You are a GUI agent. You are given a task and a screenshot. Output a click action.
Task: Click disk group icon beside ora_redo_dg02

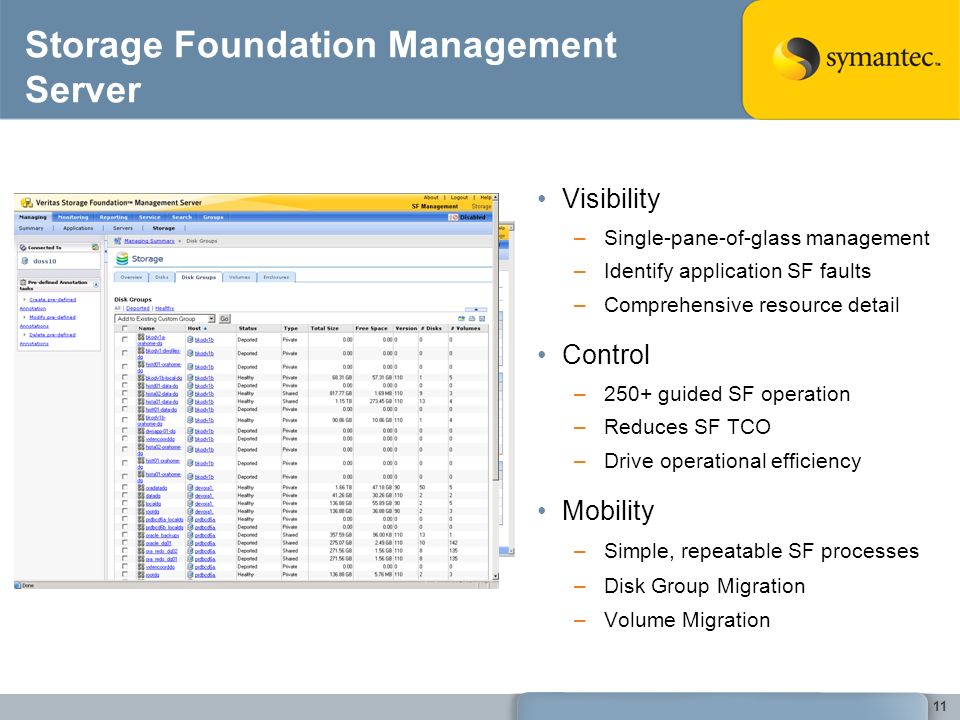coord(141,551)
